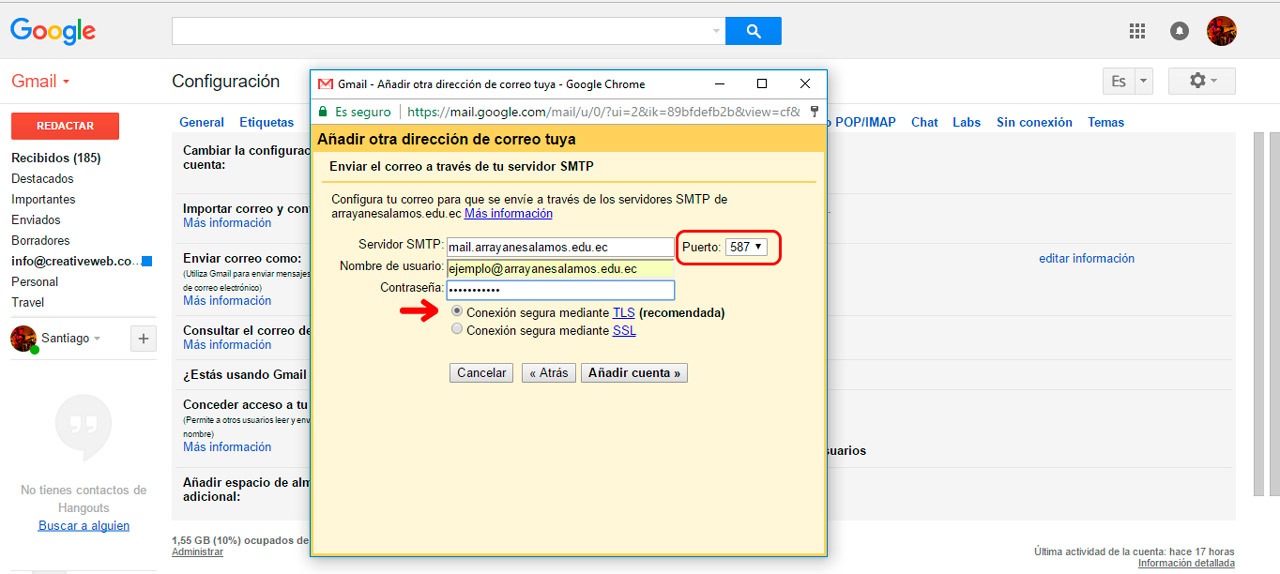Screen dimensions: 1280x574
Task: Click the Administrar storage link
Action: (x=197, y=552)
